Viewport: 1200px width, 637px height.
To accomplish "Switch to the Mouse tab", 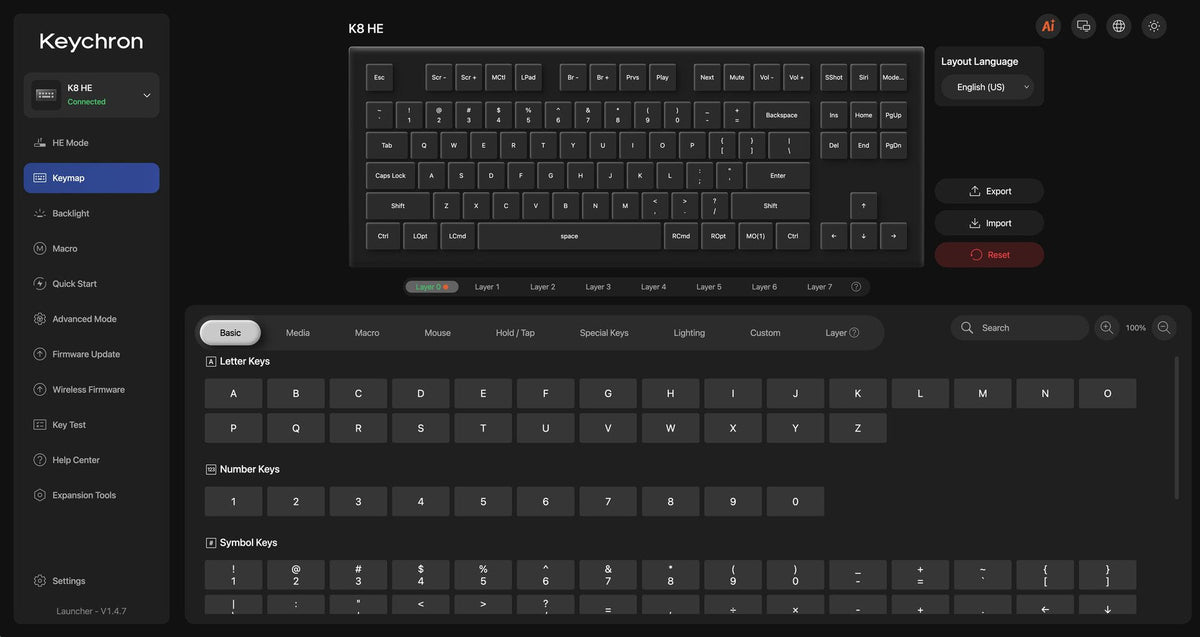I will (x=437, y=333).
